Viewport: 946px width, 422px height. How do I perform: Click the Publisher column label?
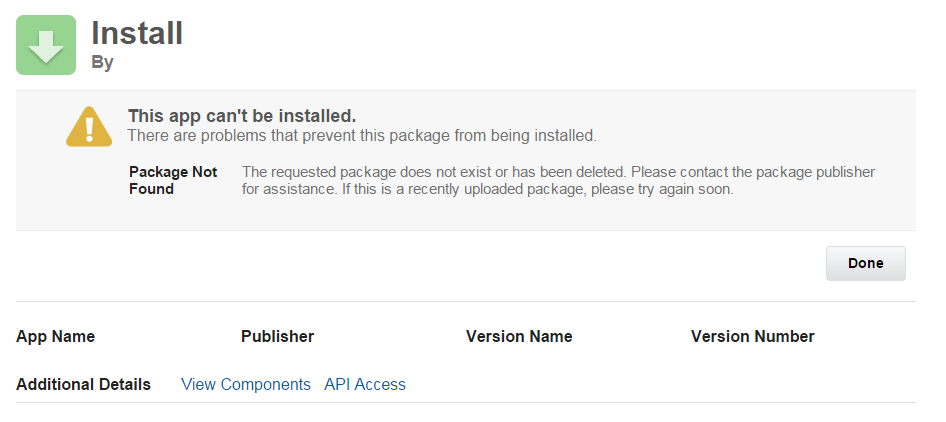coord(277,336)
